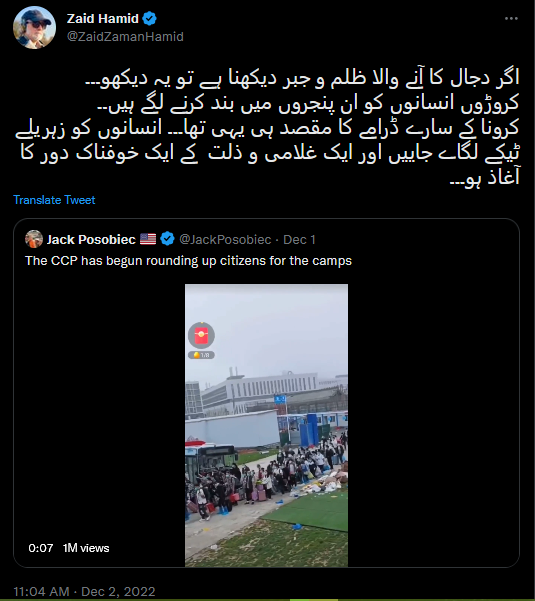Click the Urdu tweet body text
Screen dimensions: 535x601
coord(268,127)
